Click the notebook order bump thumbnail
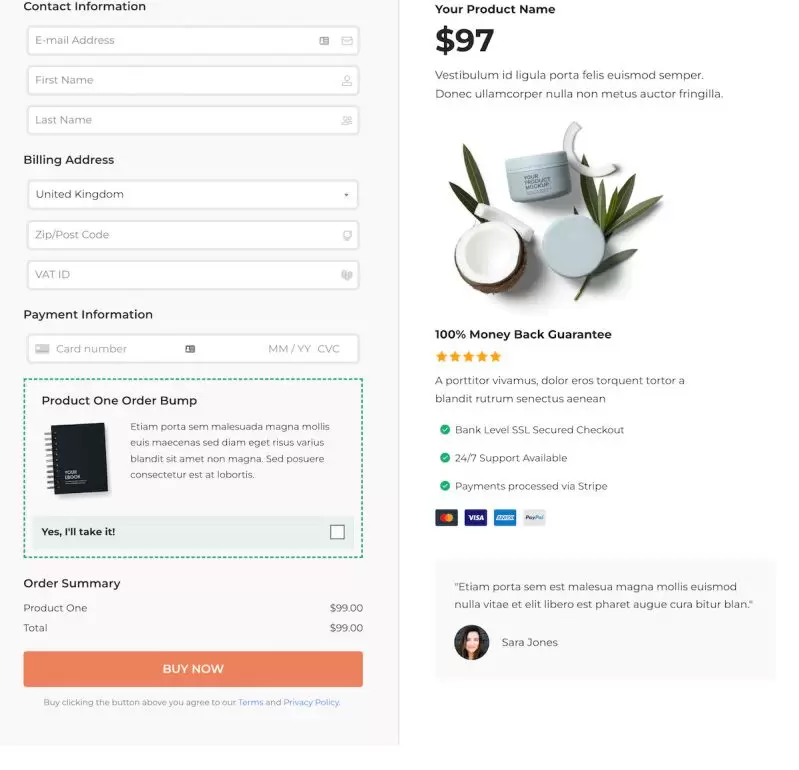 coord(78,458)
